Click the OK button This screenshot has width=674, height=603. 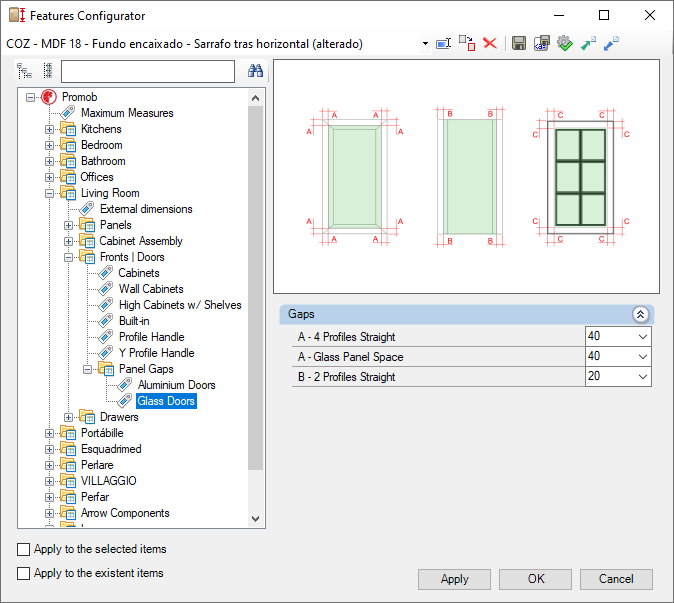(x=536, y=579)
